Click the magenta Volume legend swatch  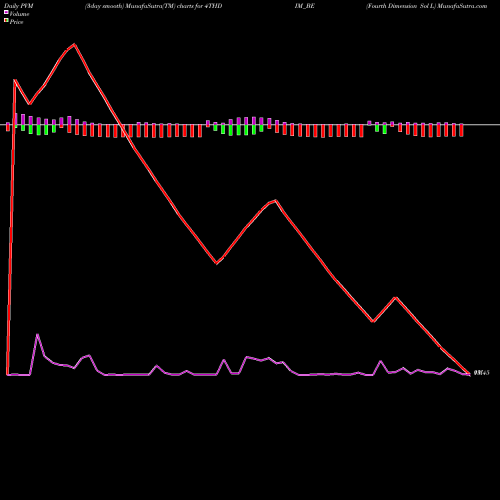(6, 13)
